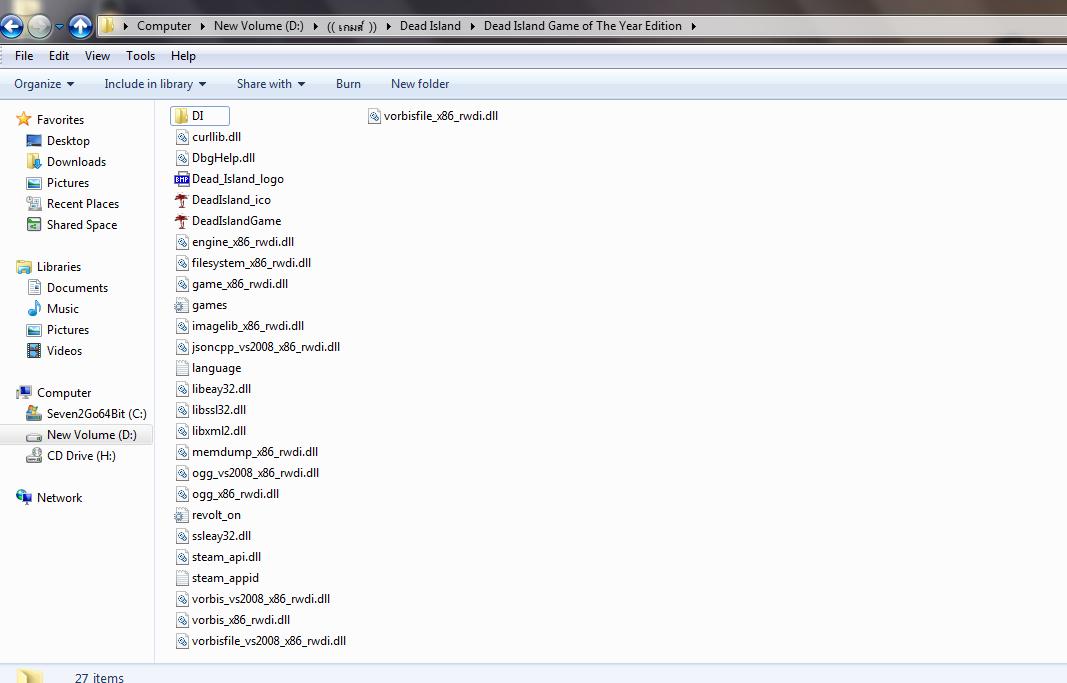Select Pictures under Libraries
The height and width of the screenshot is (683, 1067).
click(68, 330)
